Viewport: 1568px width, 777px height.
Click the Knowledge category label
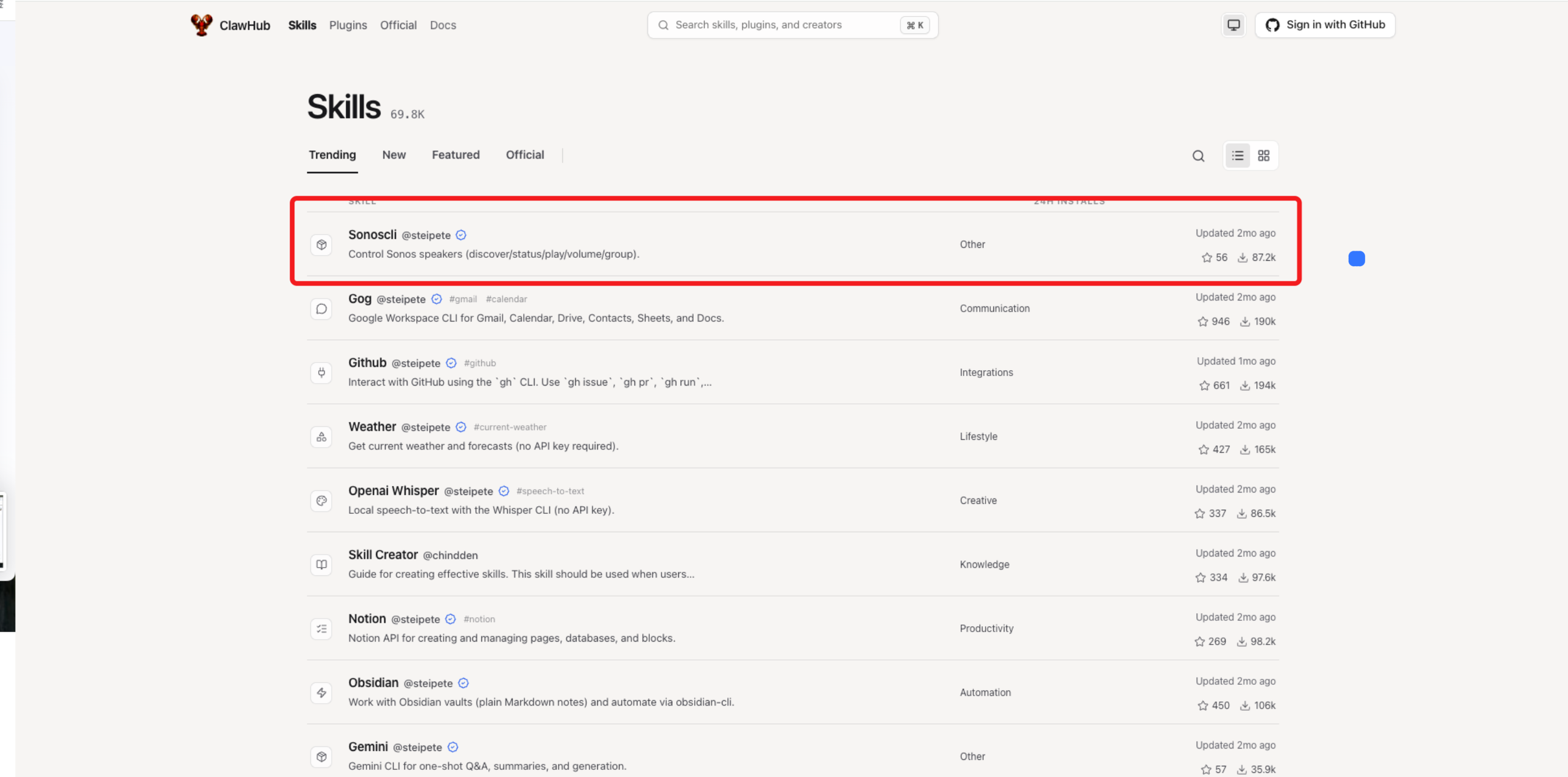point(984,565)
